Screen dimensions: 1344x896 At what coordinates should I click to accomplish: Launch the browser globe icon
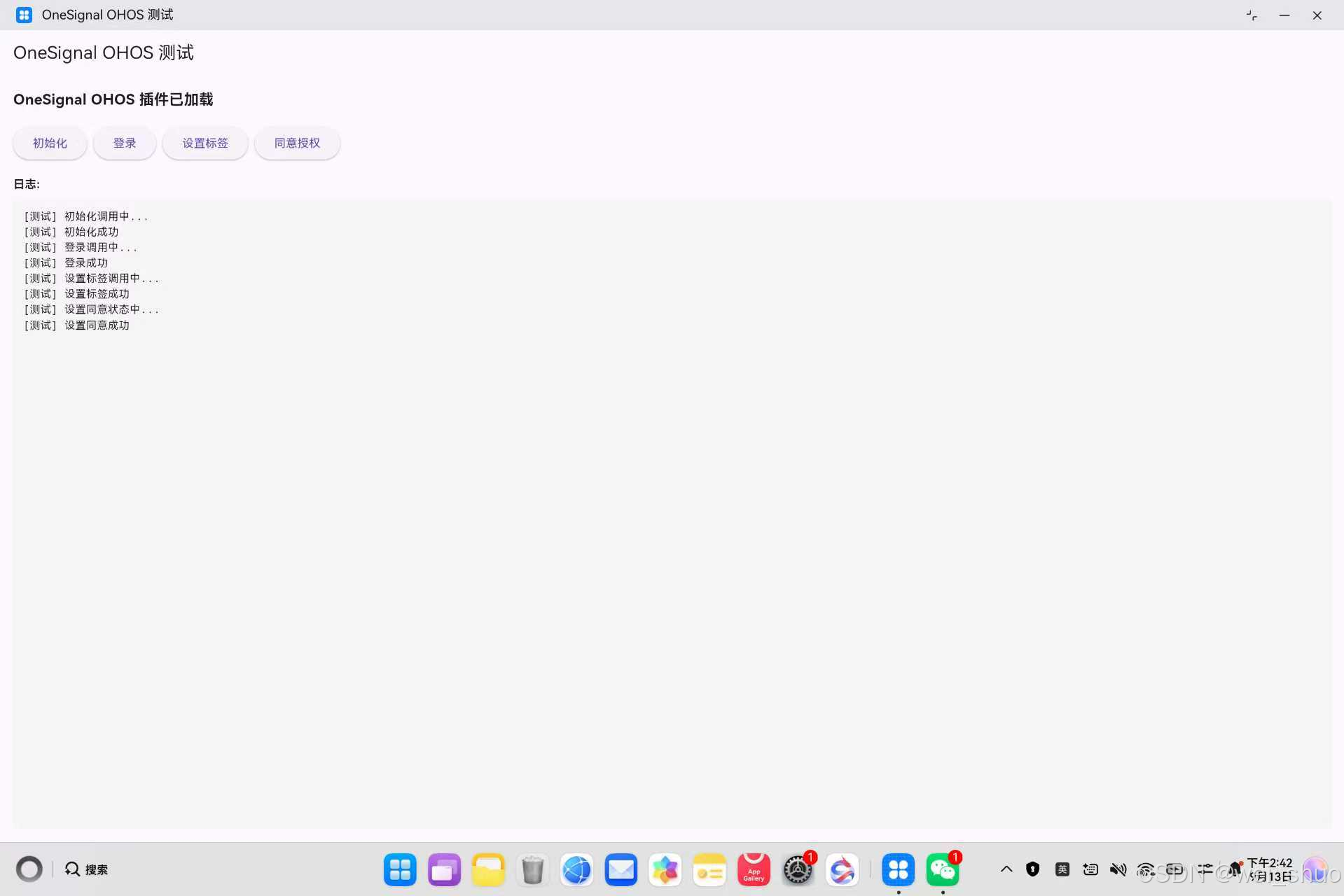[x=576, y=869]
